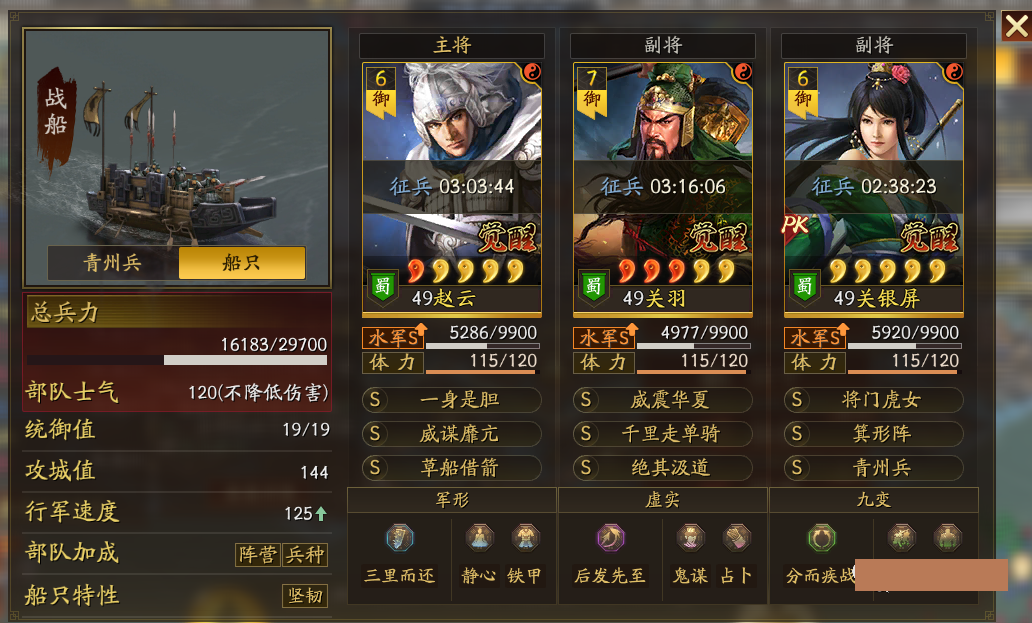This screenshot has height=623, width=1032.
Task: Select the 后发先至 tactic icon
Action: [611, 538]
